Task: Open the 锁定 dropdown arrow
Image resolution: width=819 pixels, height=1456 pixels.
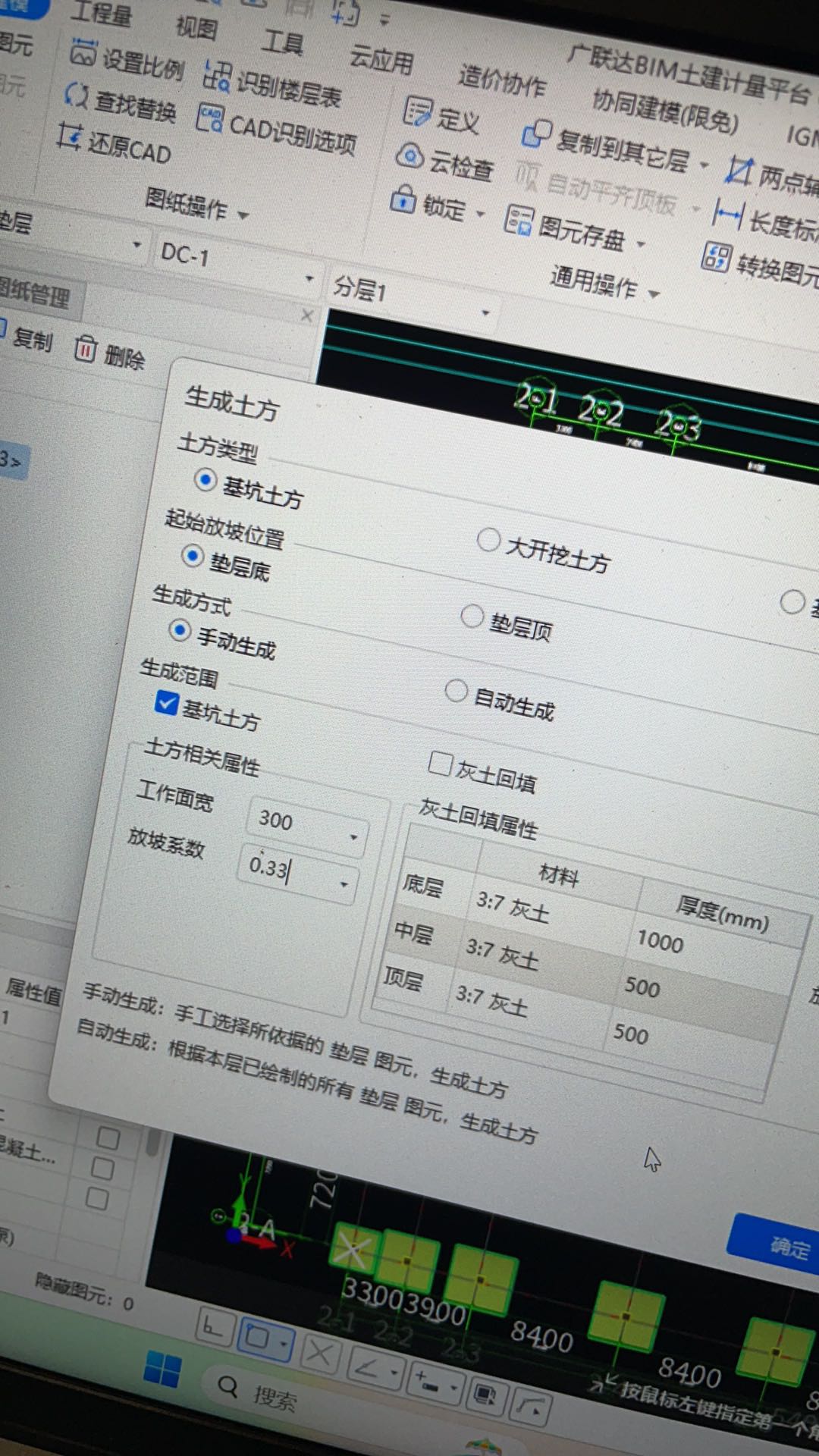Action: [480, 214]
